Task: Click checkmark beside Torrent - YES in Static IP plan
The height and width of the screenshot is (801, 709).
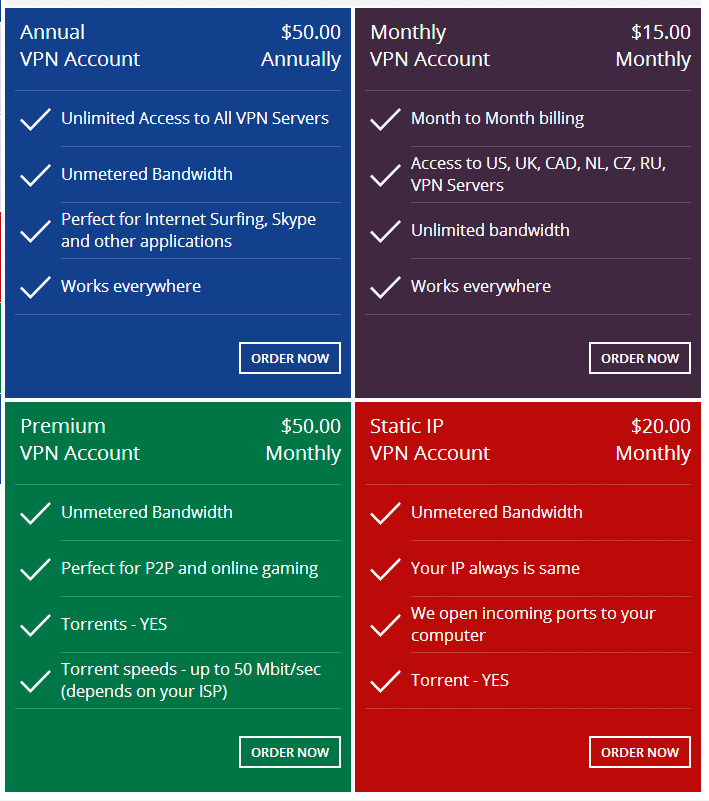Action: [385, 681]
